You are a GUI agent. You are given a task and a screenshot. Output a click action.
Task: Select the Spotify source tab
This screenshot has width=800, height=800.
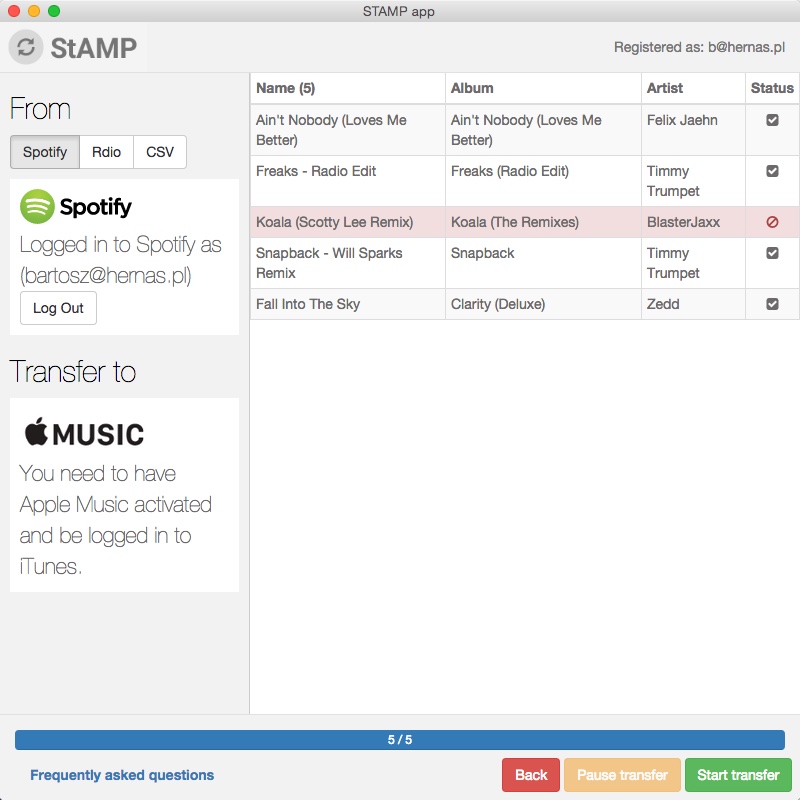pos(44,152)
